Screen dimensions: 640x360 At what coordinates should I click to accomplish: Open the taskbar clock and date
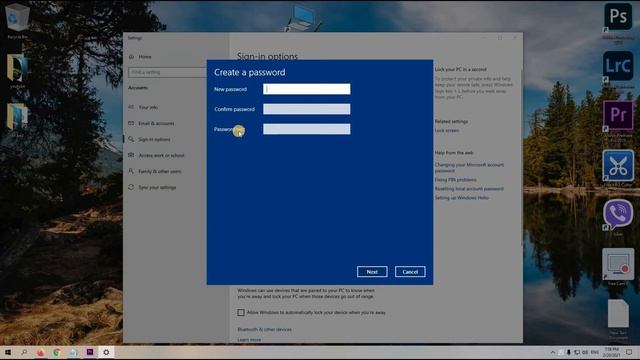(x=611, y=352)
